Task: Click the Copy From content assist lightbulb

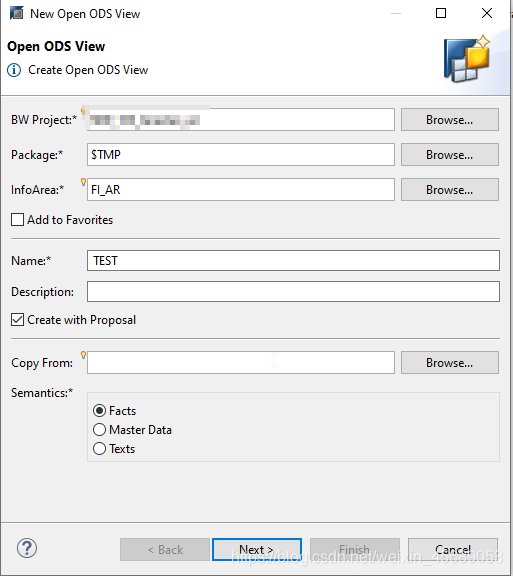Action: point(83,355)
